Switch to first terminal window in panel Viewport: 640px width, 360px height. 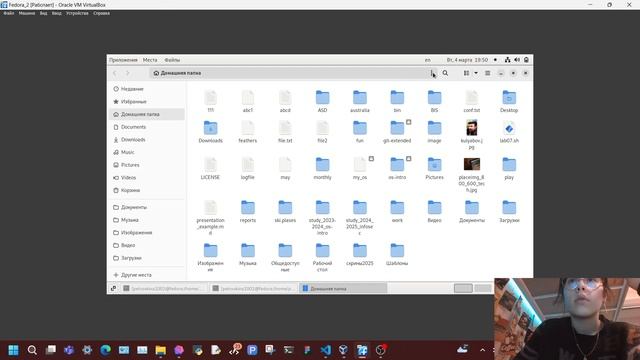pyautogui.click(x=164, y=288)
